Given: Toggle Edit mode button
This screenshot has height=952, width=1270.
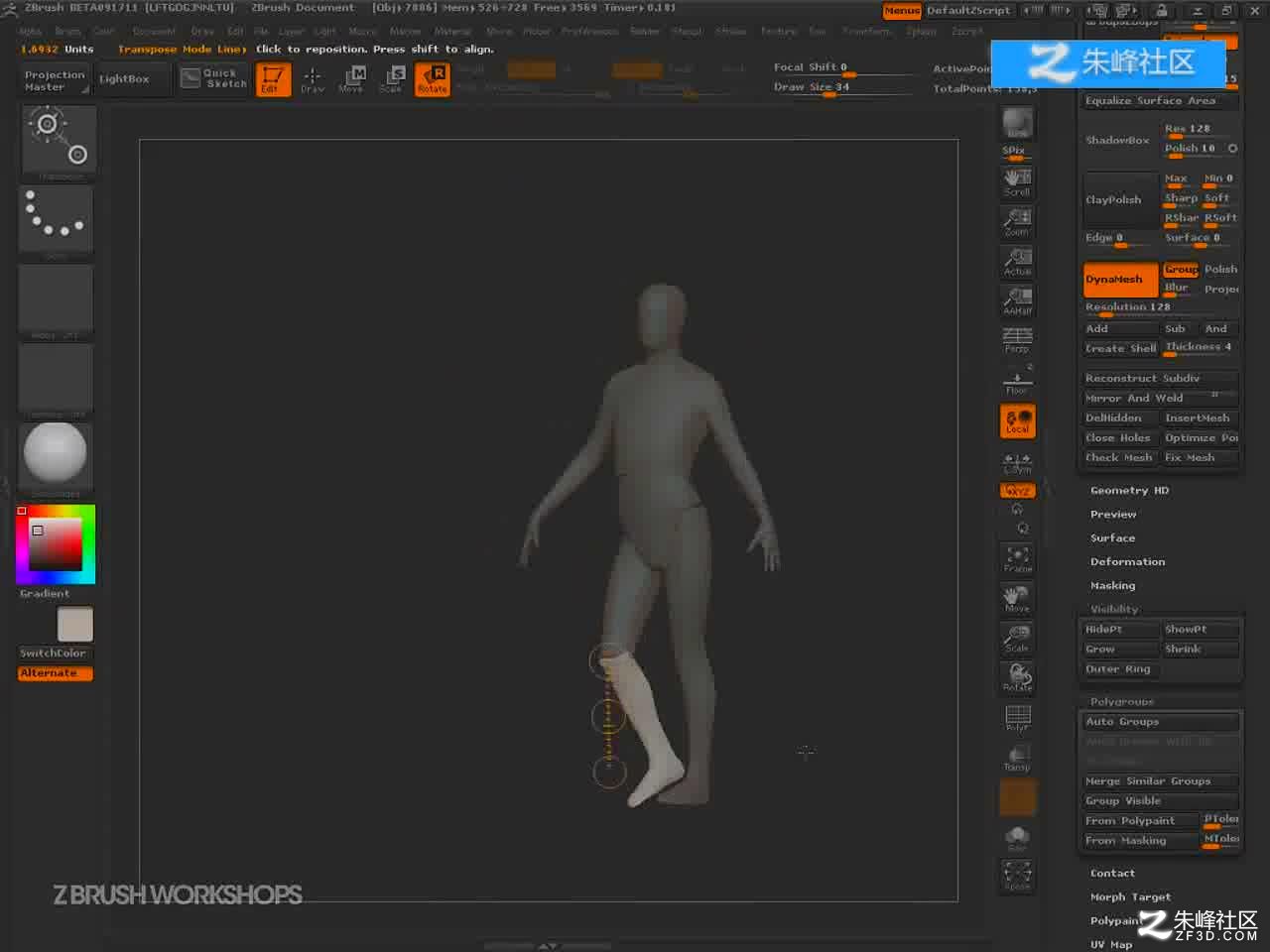Looking at the screenshot, I should (x=273, y=79).
